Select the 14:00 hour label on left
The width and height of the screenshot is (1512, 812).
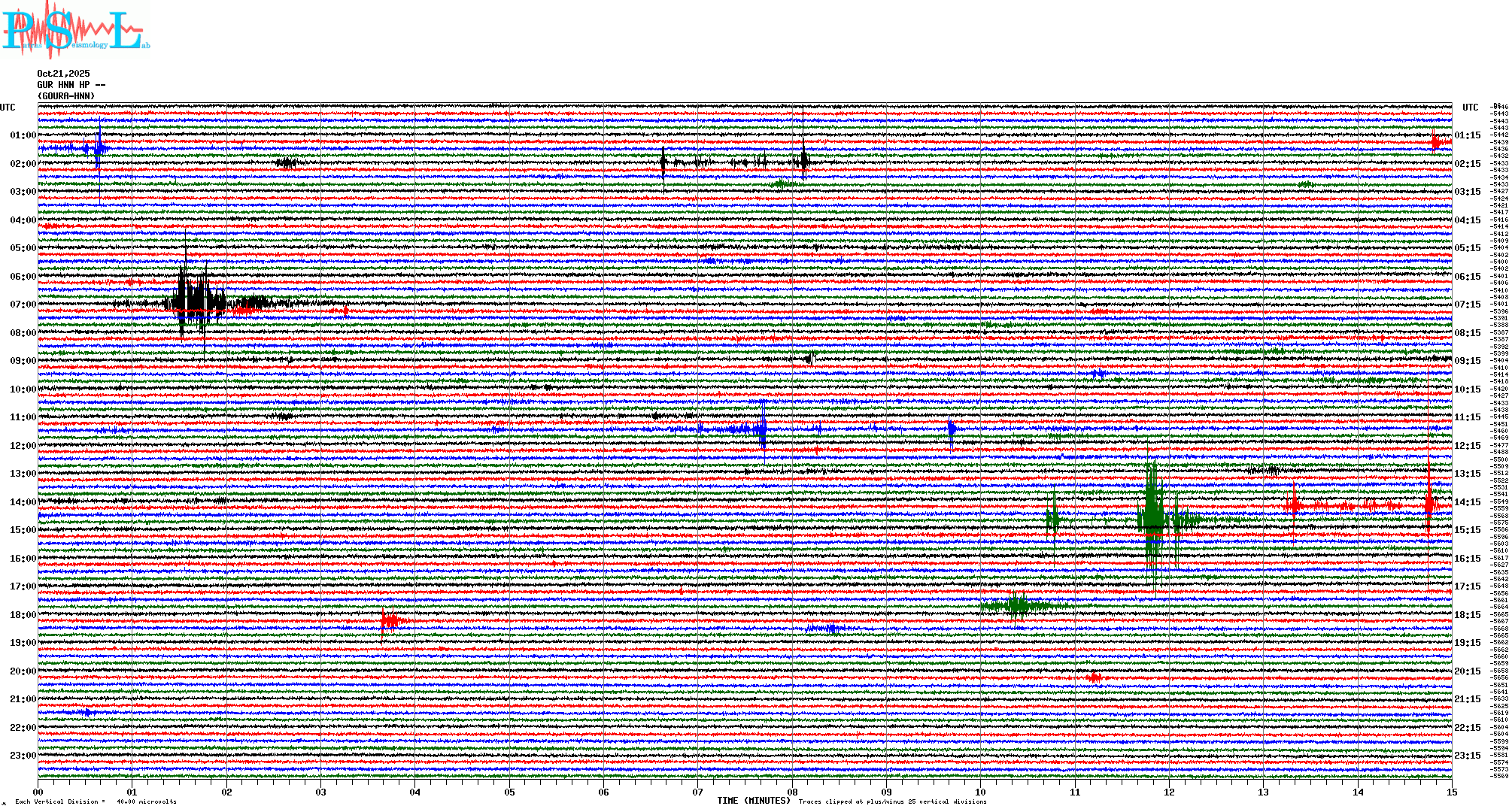tap(23, 502)
